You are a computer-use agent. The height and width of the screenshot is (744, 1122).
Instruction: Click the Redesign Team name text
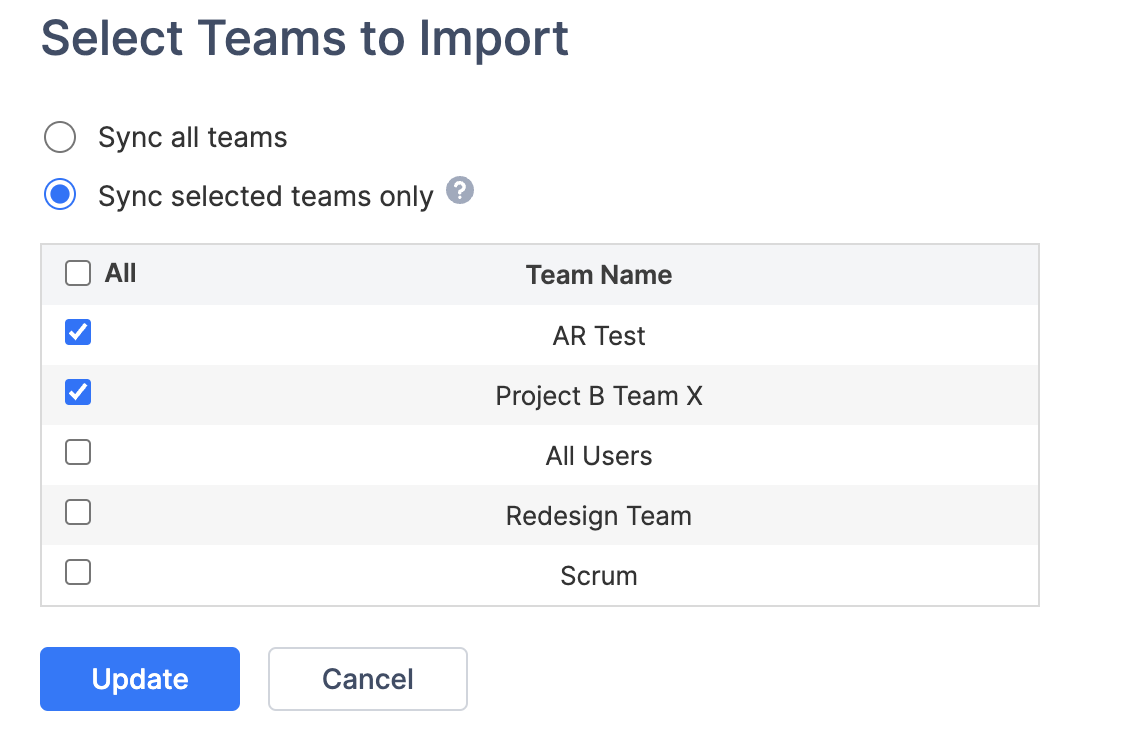tap(598, 516)
